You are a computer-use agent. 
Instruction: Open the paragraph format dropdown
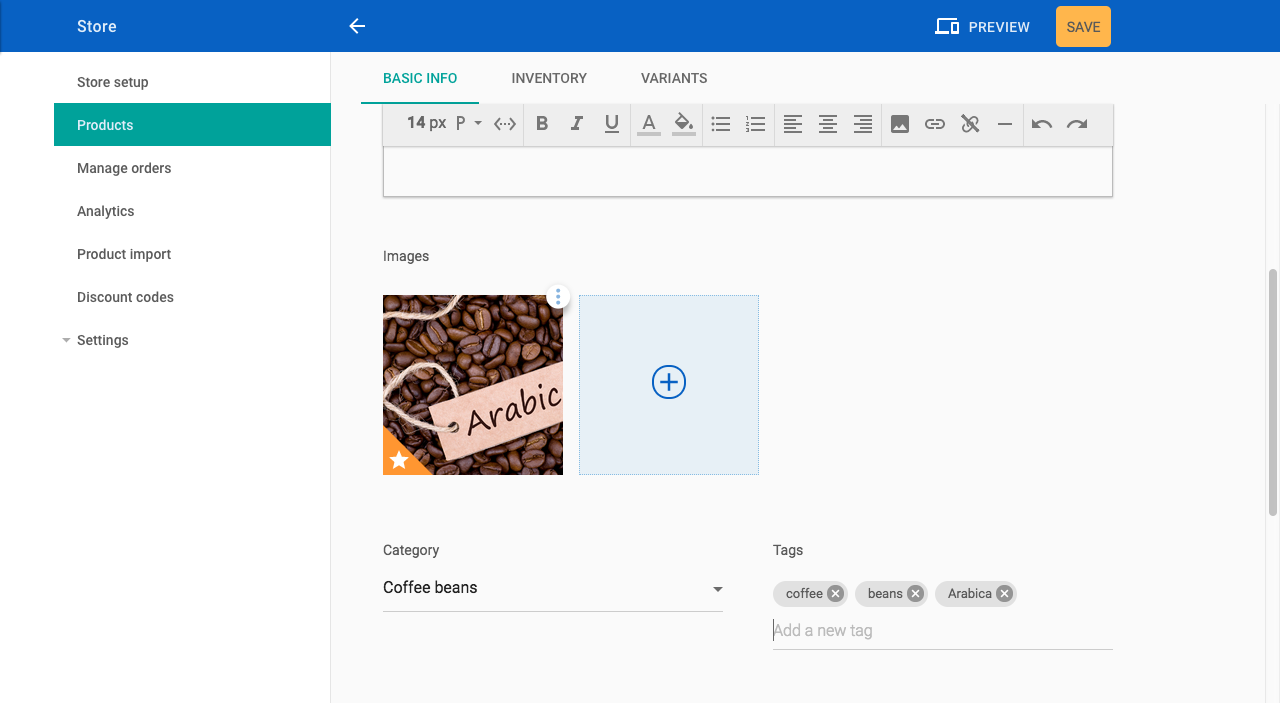469,123
